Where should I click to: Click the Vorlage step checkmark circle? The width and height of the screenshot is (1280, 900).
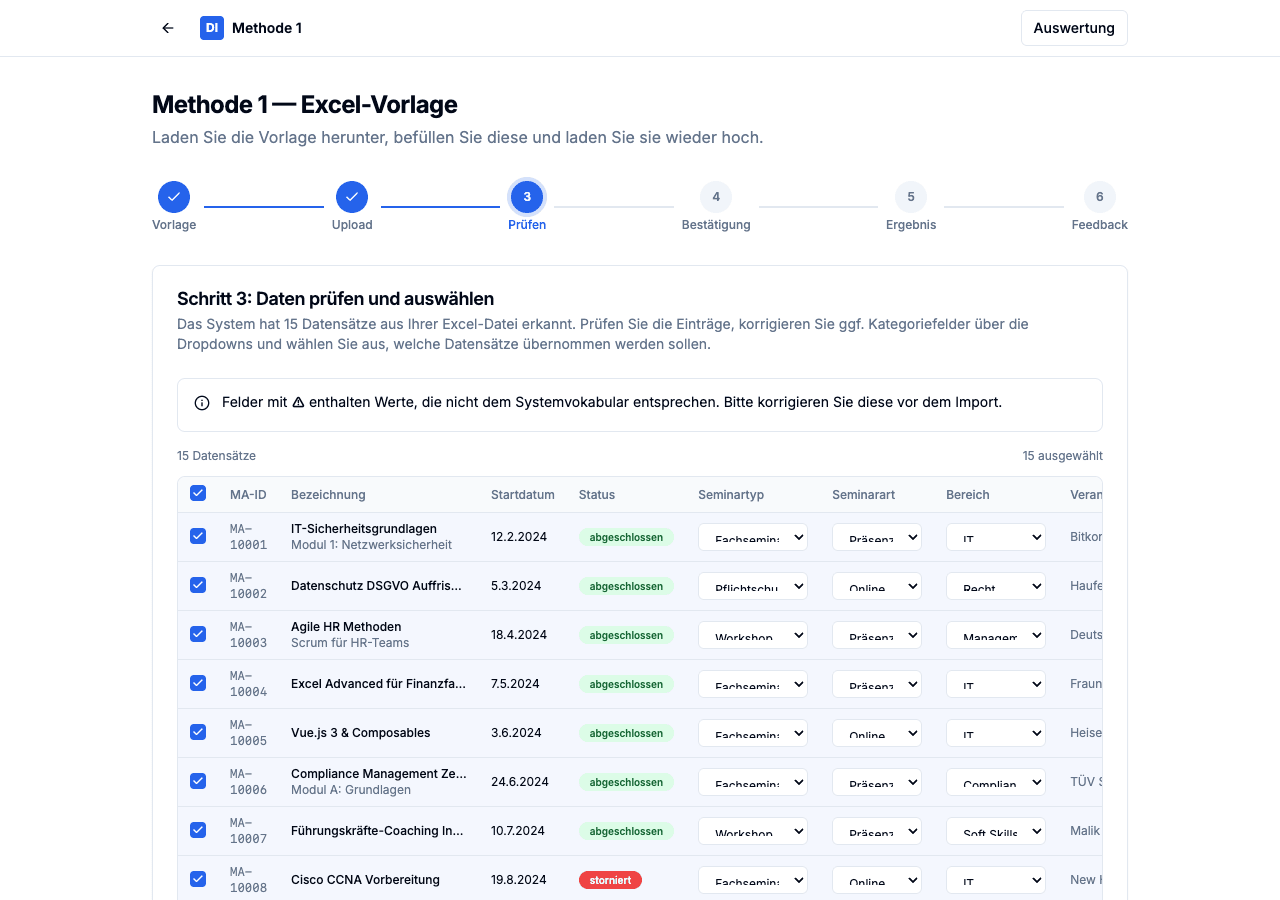(x=174, y=197)
